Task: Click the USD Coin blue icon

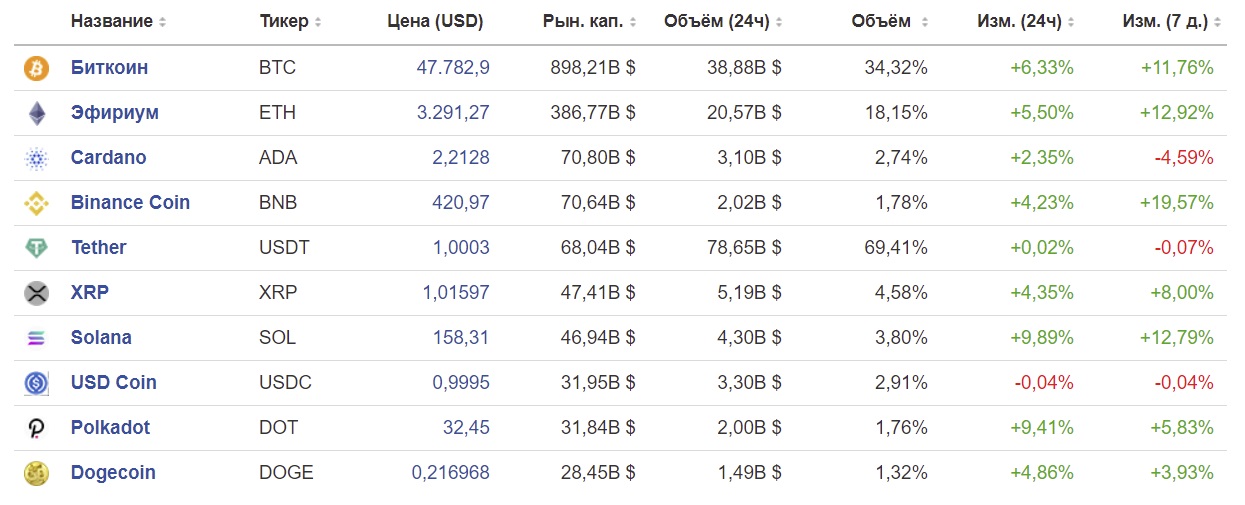Action: [x=36, y=383]
